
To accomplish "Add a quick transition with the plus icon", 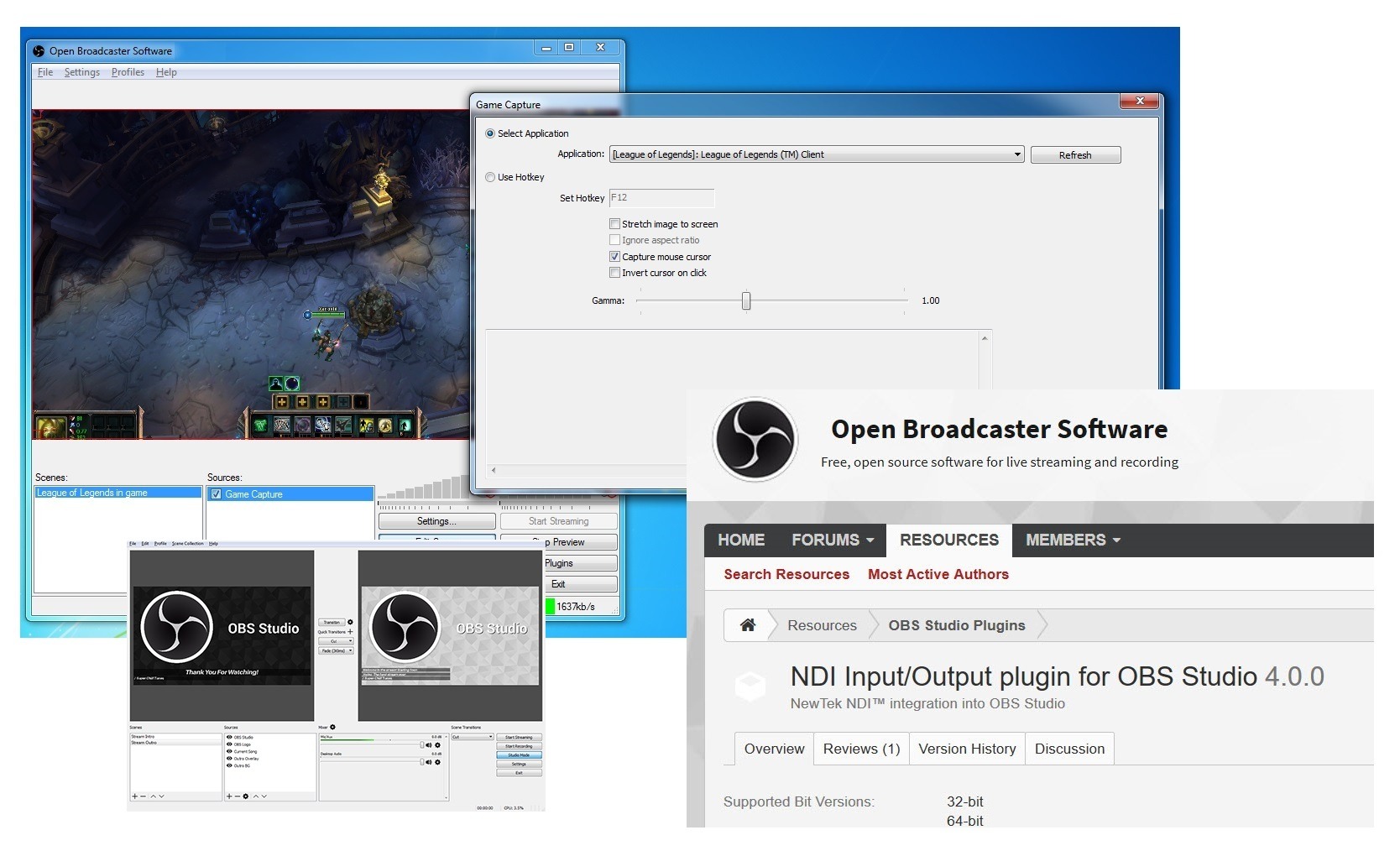I will pos(350,632).
